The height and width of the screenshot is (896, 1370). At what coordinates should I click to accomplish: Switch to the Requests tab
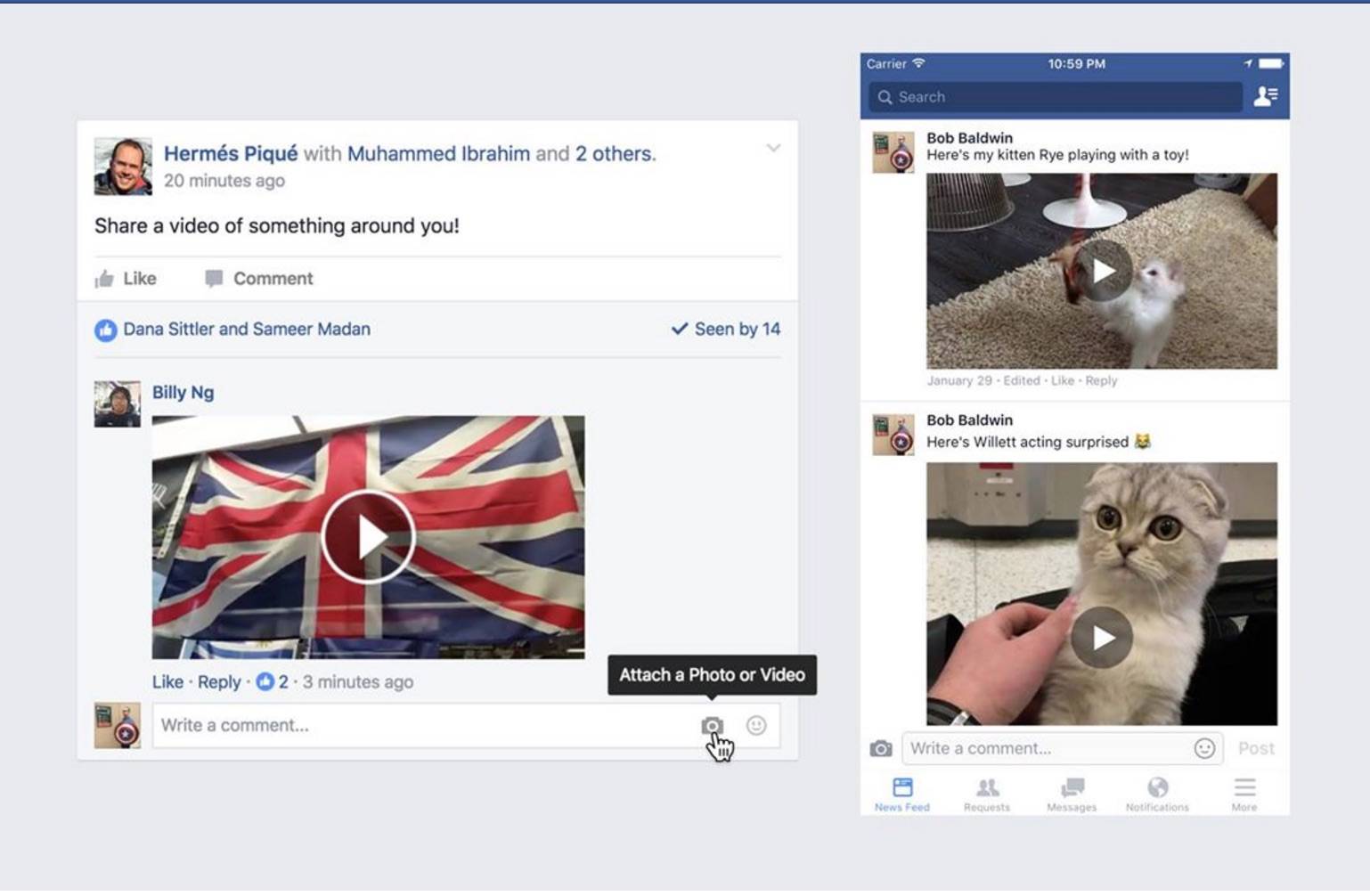pyautogui.click(x=987, y=794)
